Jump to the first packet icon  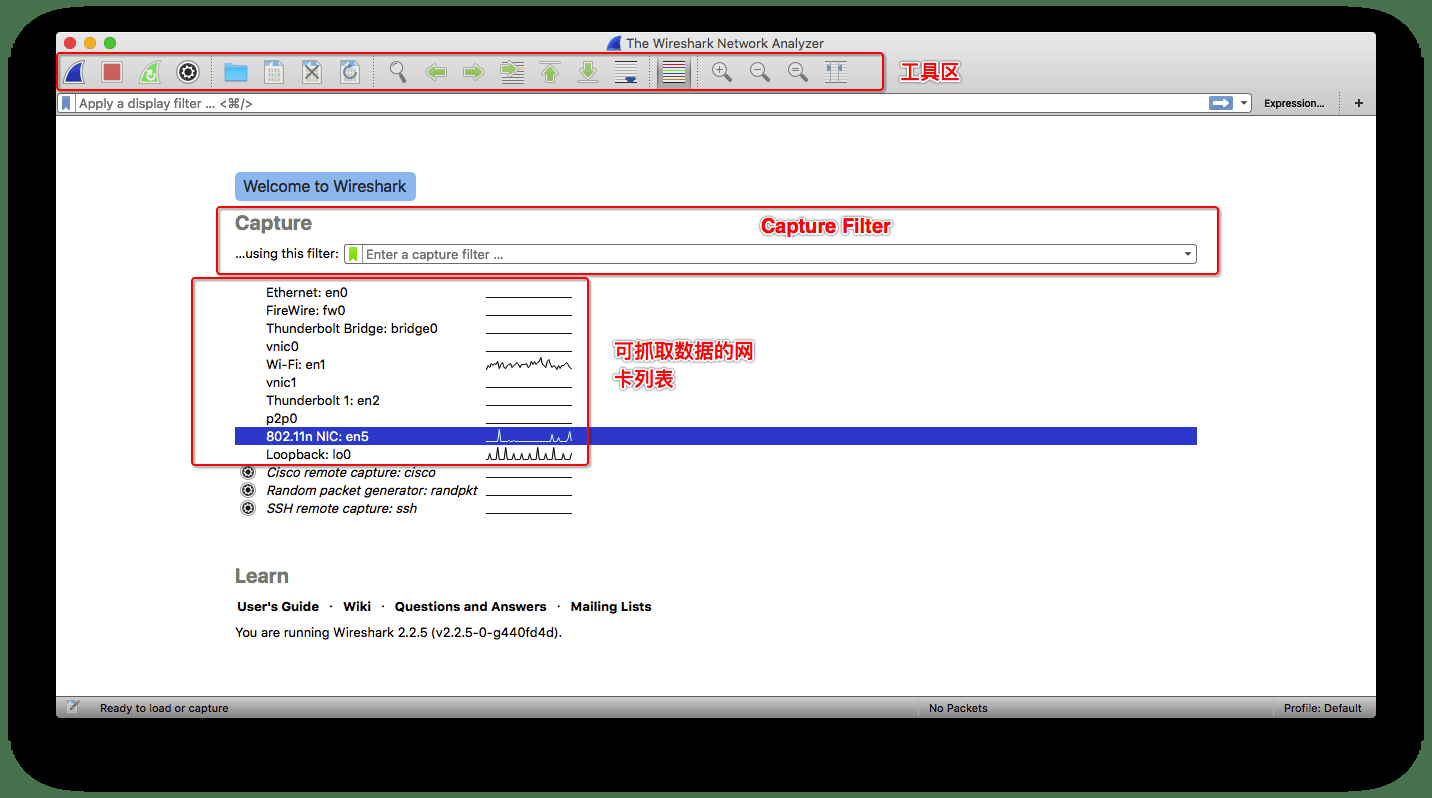tap(550, 72)
